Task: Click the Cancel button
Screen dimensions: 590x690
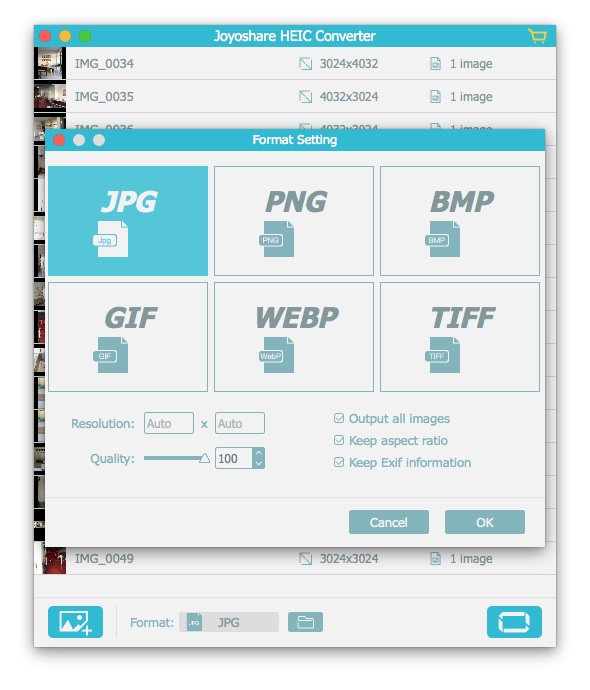Action: click(x=388, y=522)
